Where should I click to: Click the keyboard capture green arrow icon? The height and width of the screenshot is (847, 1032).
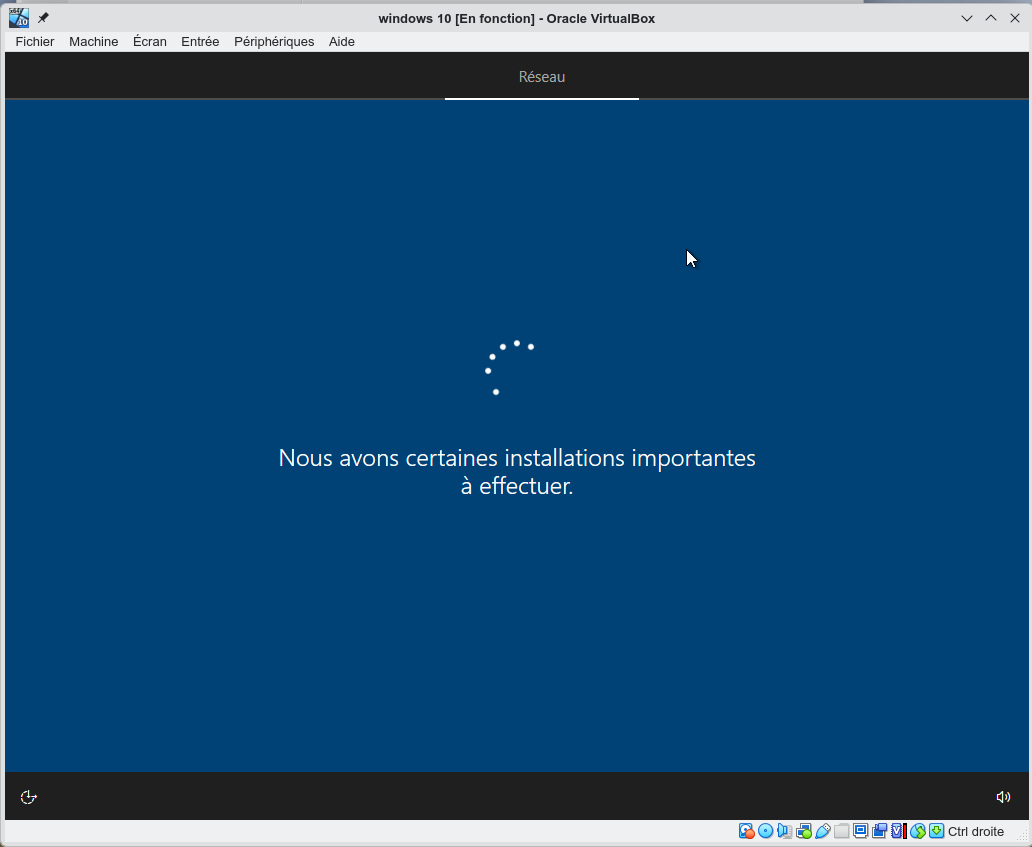point(937,831)
